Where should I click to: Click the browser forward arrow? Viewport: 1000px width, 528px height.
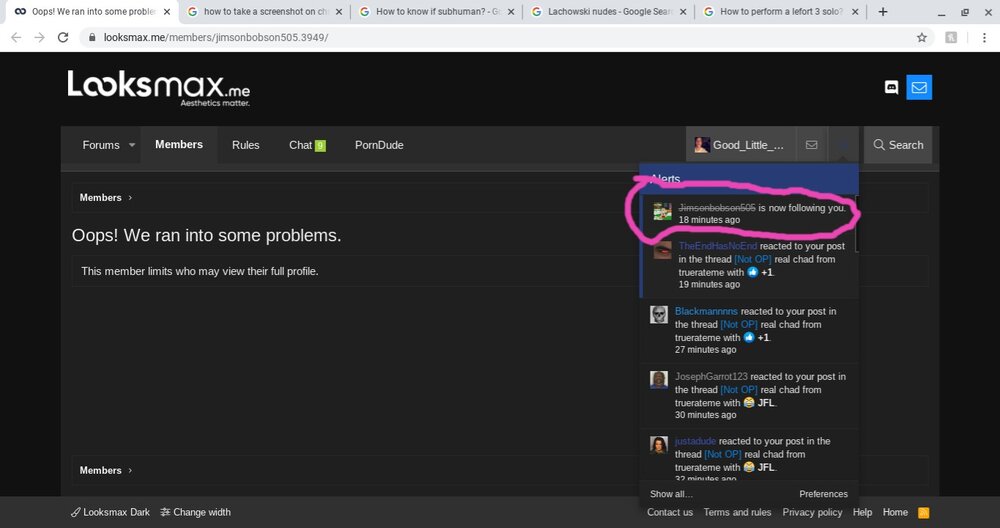(40, 38)
